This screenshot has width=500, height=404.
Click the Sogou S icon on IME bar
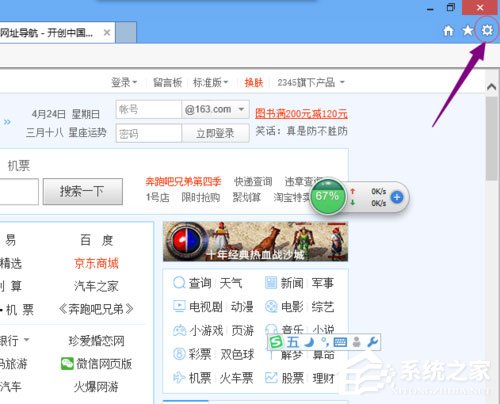point(276,342)
